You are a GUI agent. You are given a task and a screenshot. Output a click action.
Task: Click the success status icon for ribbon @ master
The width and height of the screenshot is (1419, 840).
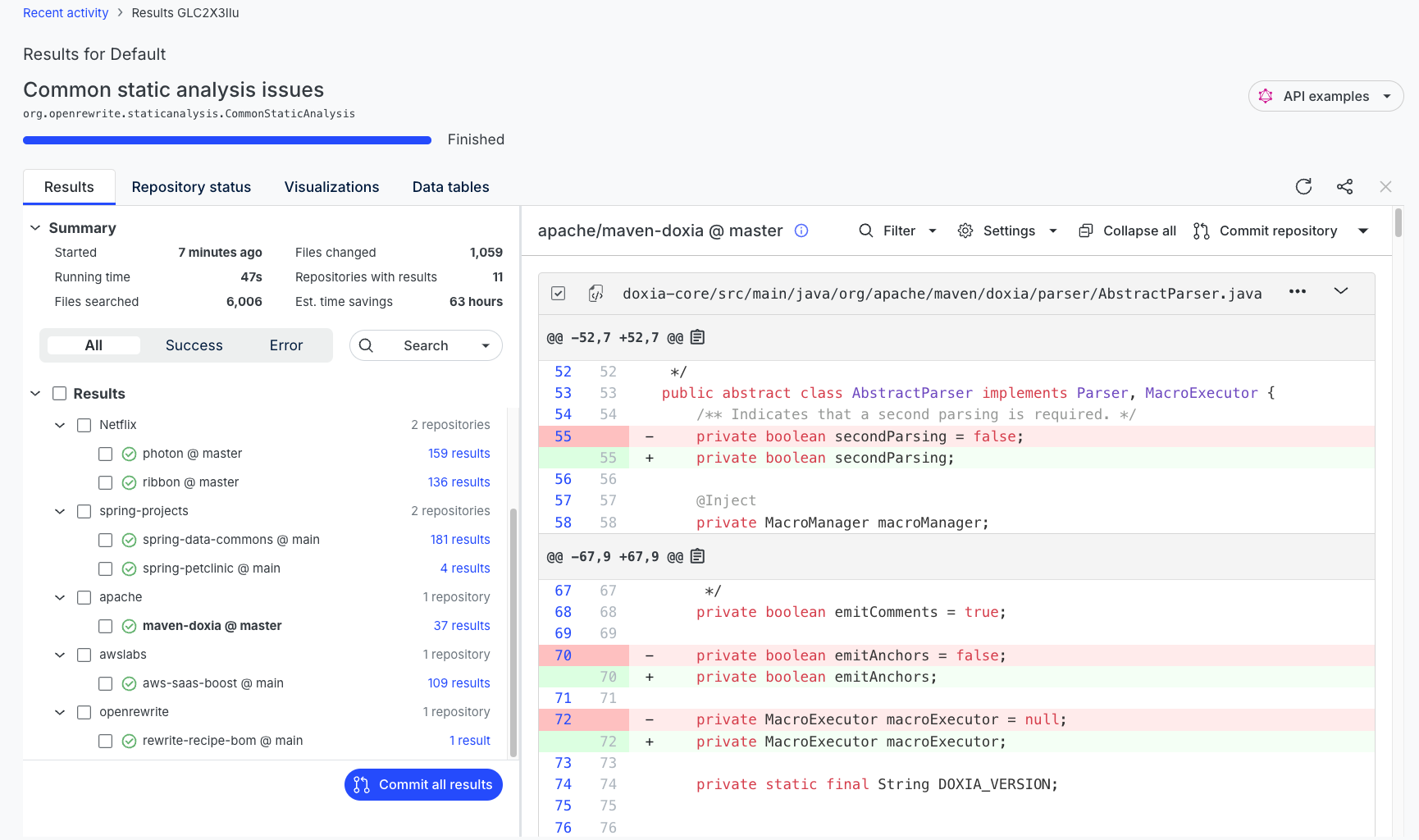coord(129,482)
